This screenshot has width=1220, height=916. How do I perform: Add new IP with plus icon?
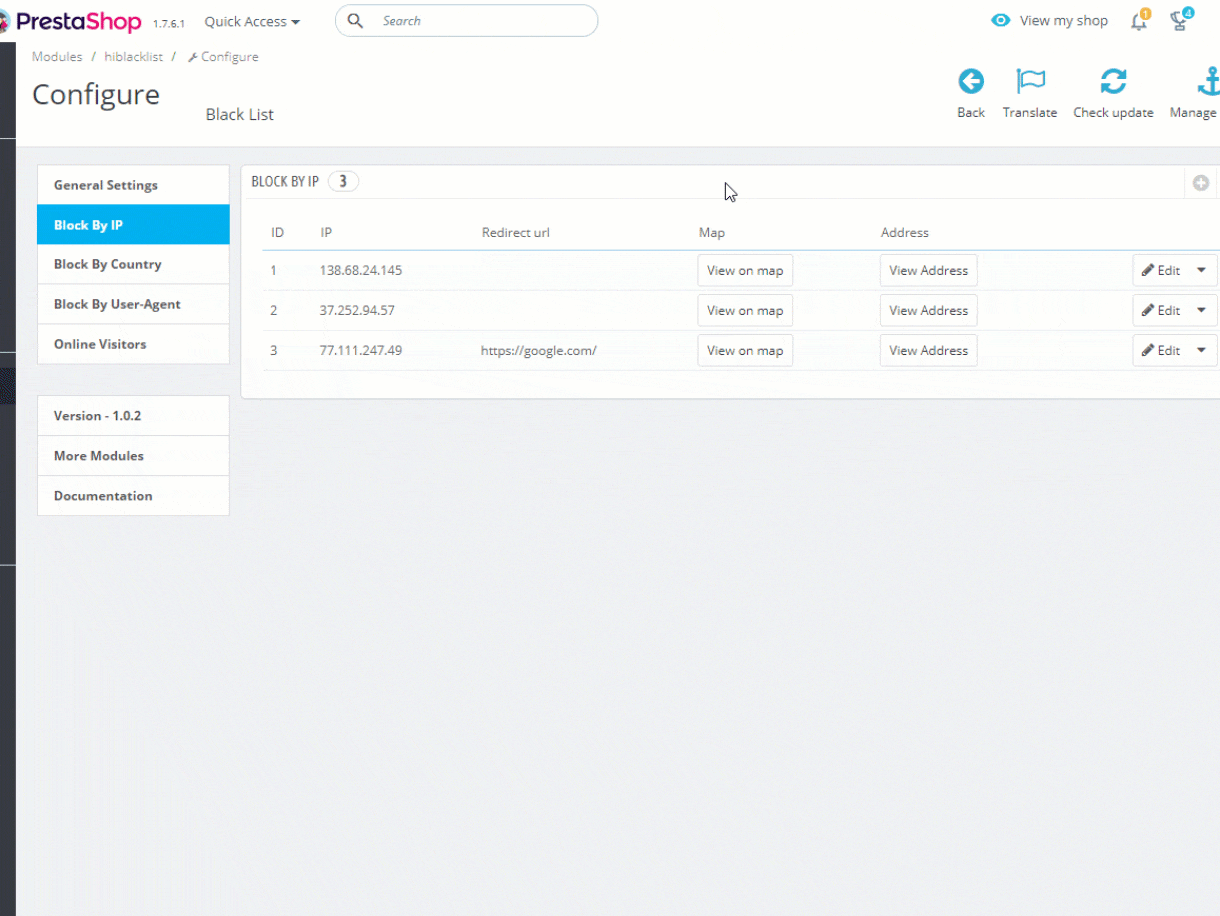click(1201, 183)
